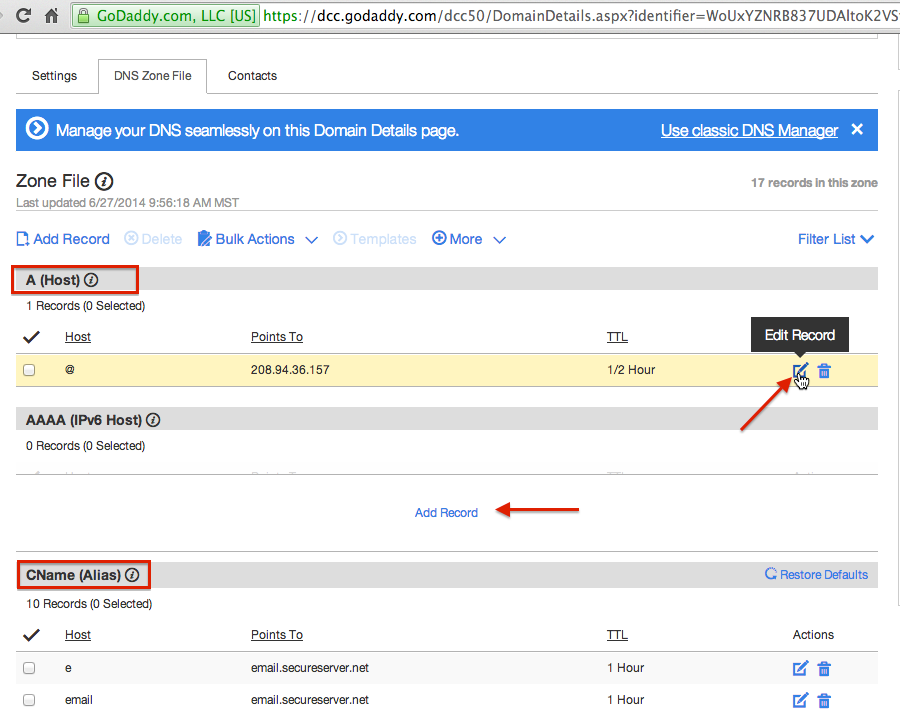900x715 pixels.
Task: Sort A records by Points To column
Action: (x=277, y=337)
